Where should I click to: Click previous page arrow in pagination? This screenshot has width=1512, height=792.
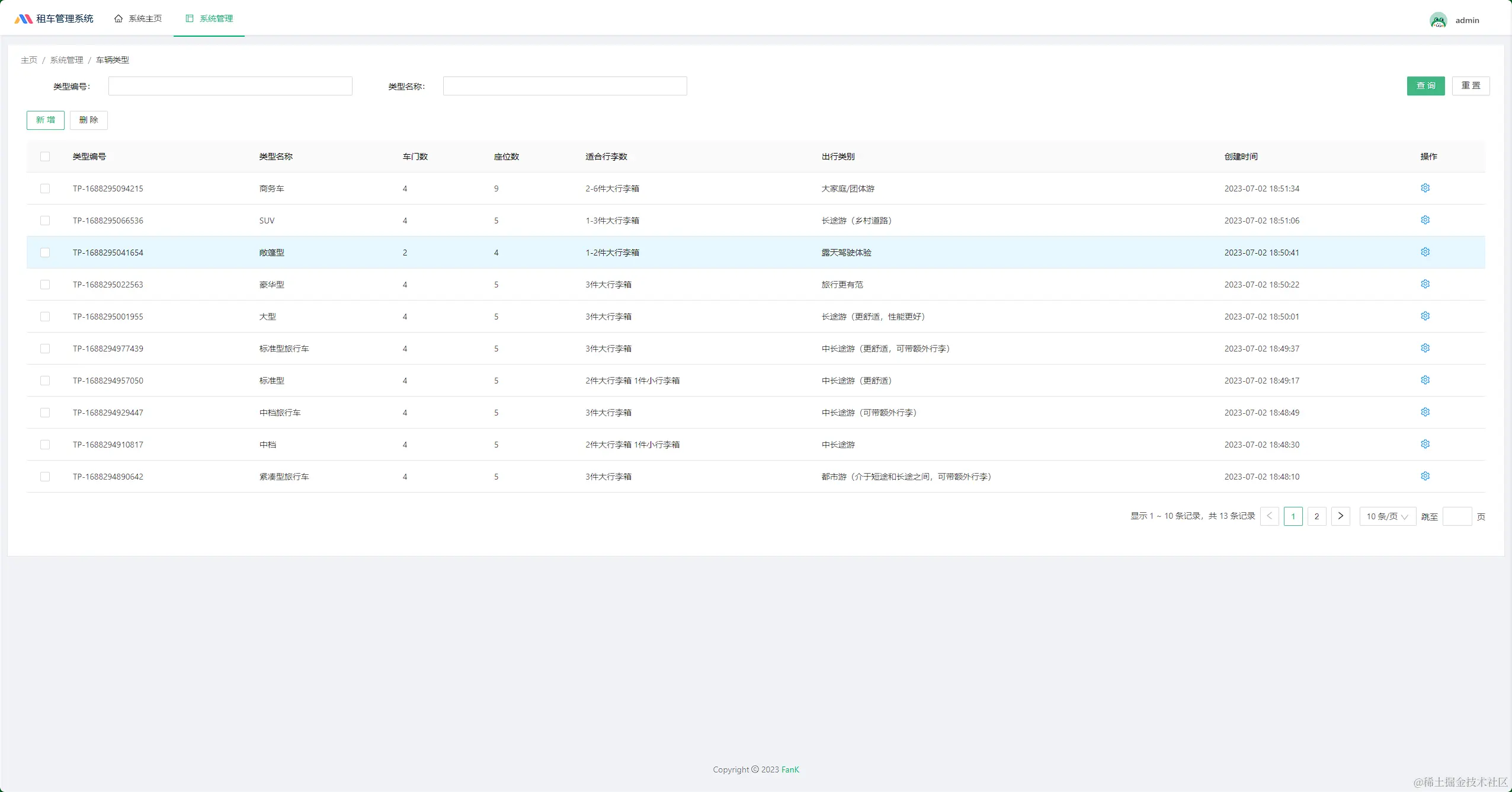[1269, 516]
